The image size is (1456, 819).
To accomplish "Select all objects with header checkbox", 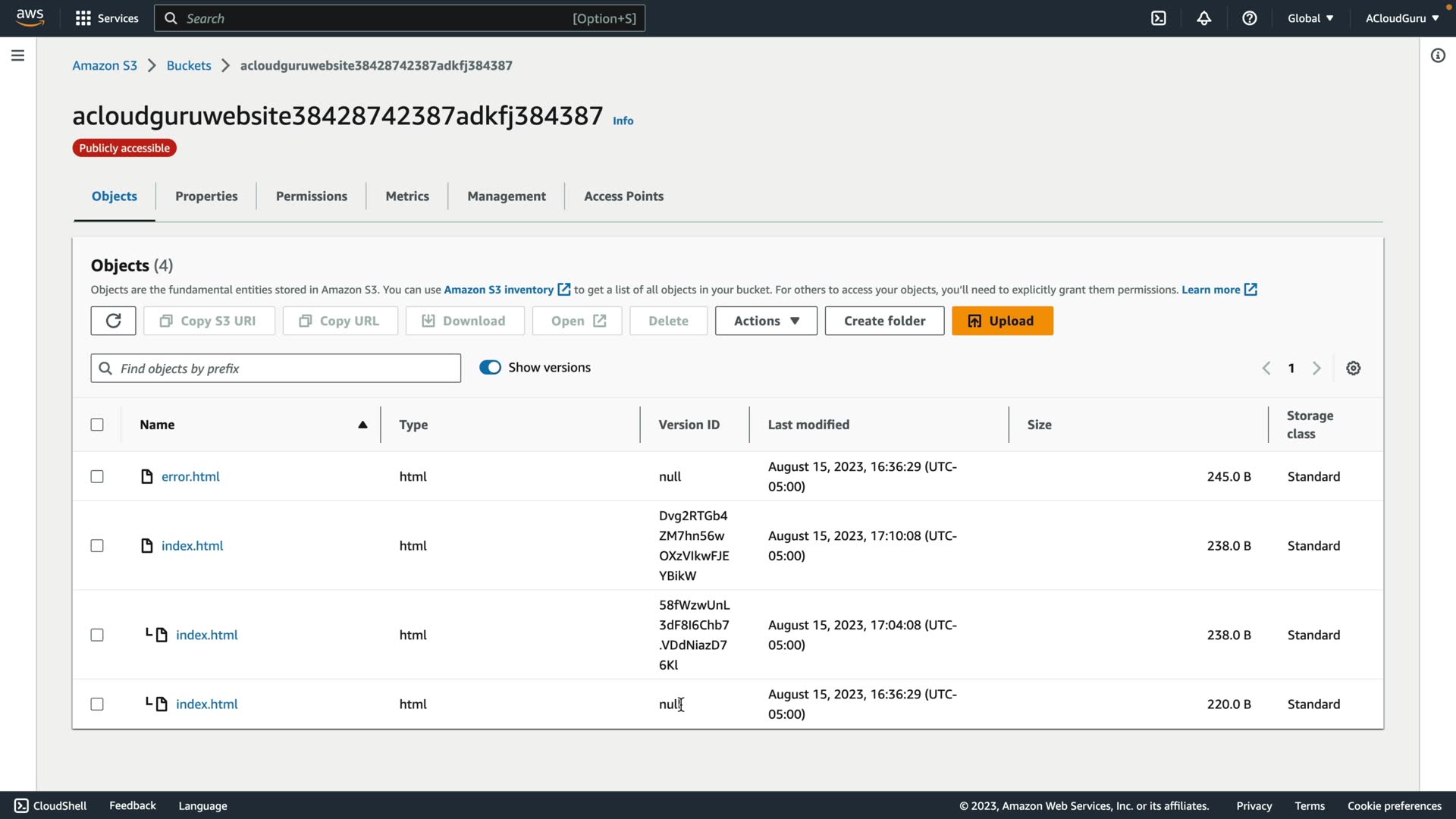I will (97, 425).
